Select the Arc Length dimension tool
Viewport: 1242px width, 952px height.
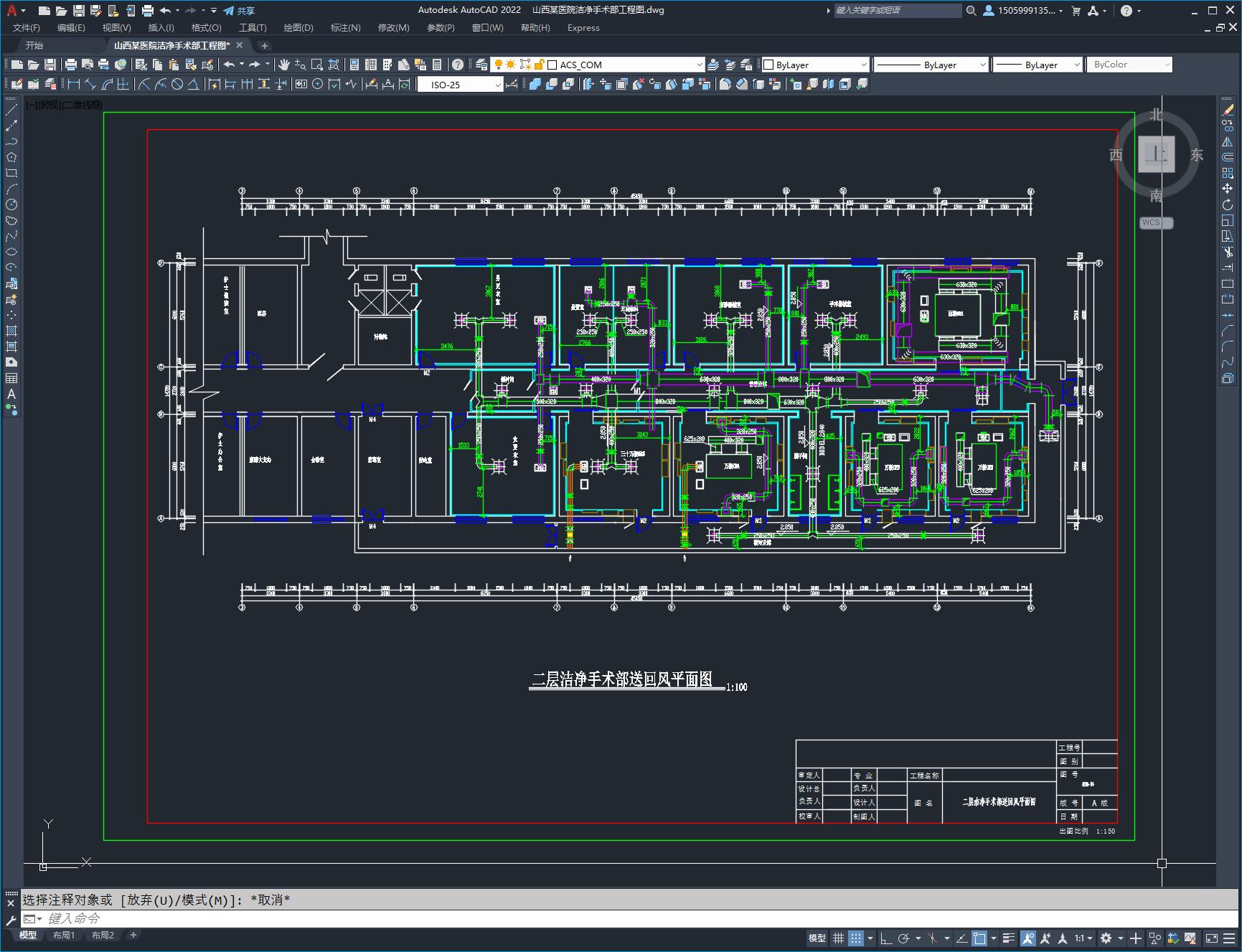point(107,85)
